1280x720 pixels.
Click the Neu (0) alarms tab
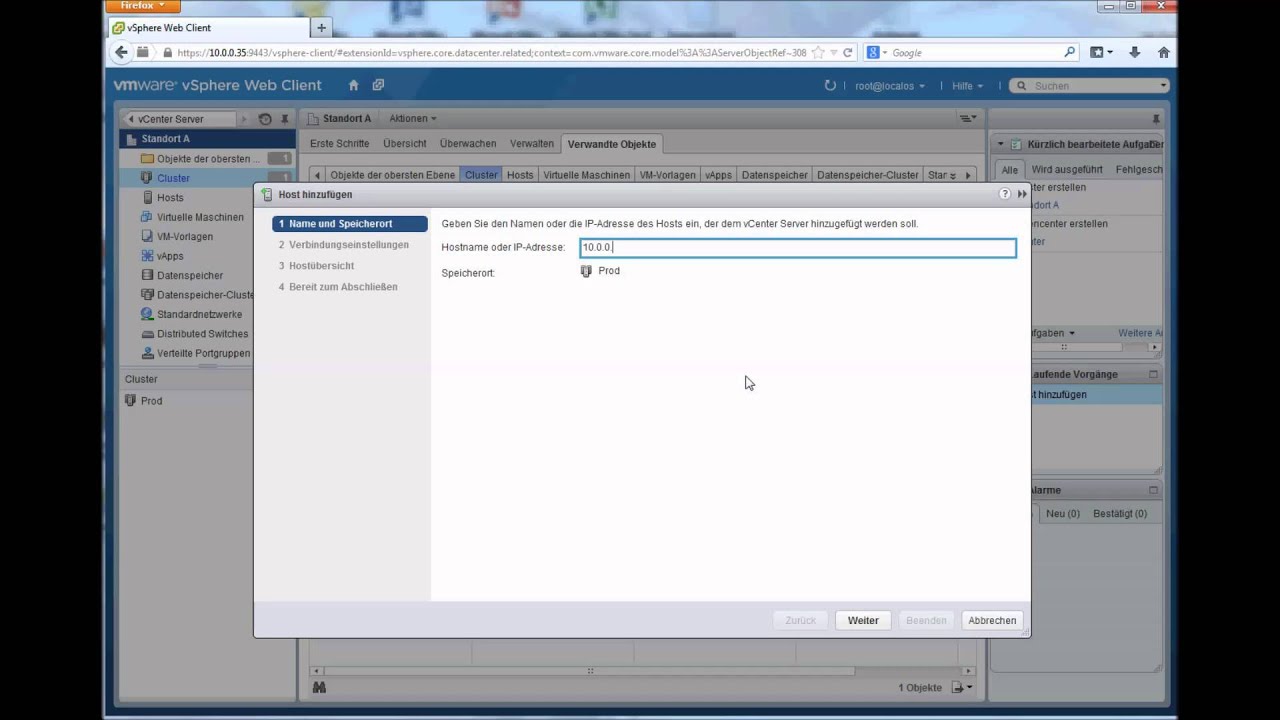click(1063, 514)
